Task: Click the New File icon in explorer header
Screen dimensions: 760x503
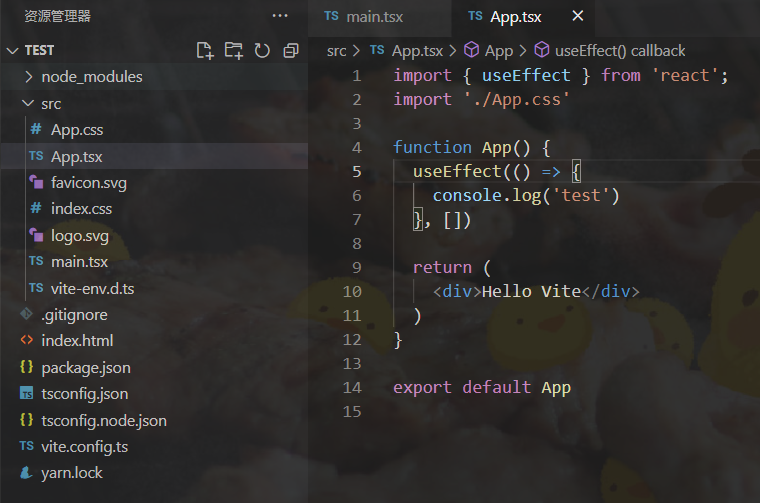Action: (205, 50)
